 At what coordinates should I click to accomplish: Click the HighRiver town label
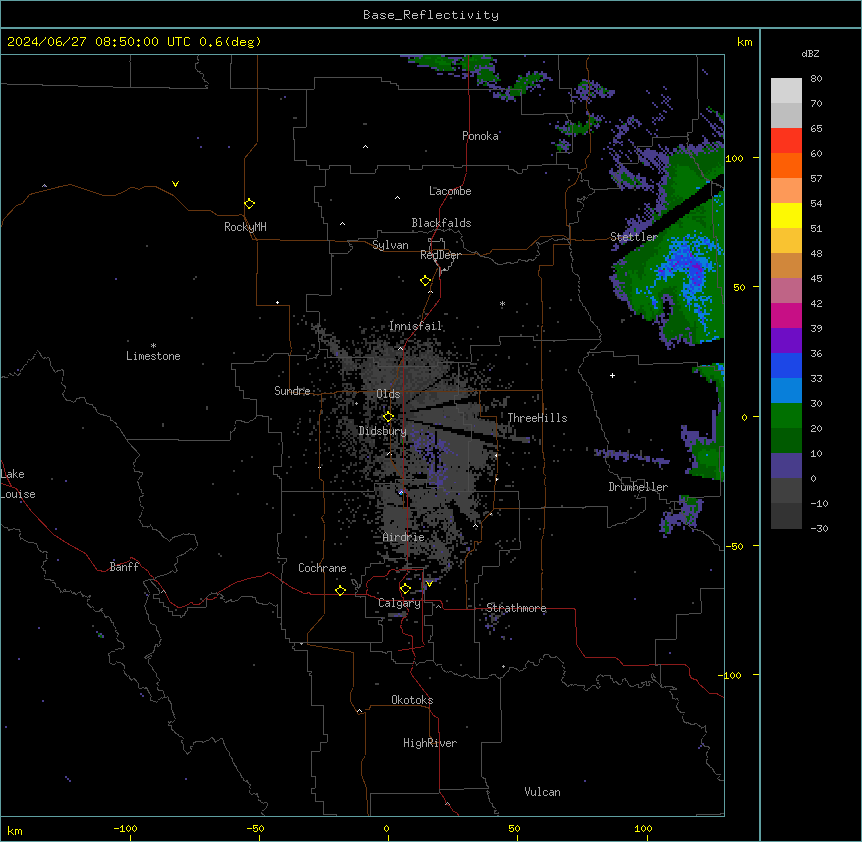(x=430, y=743)
